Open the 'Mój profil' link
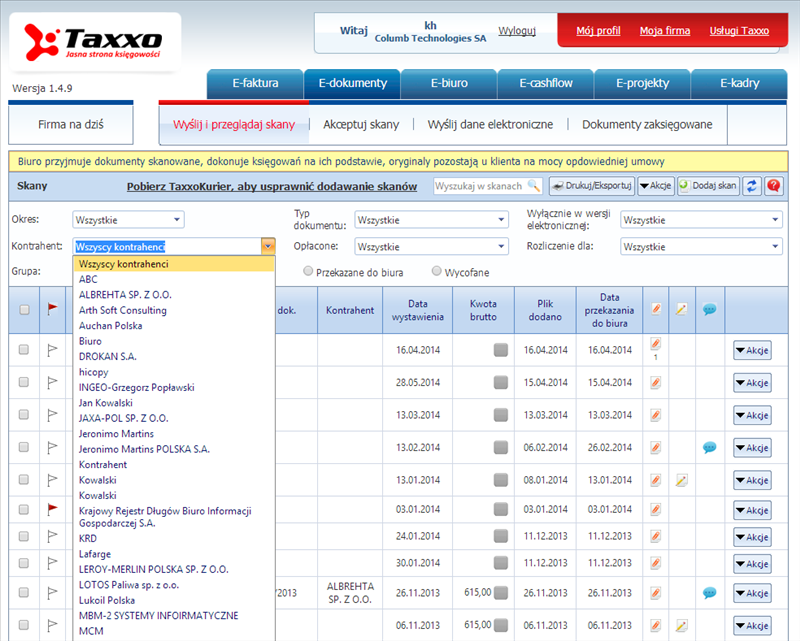The width and height of the screenshot is (800, 641). tap(598, 31)
